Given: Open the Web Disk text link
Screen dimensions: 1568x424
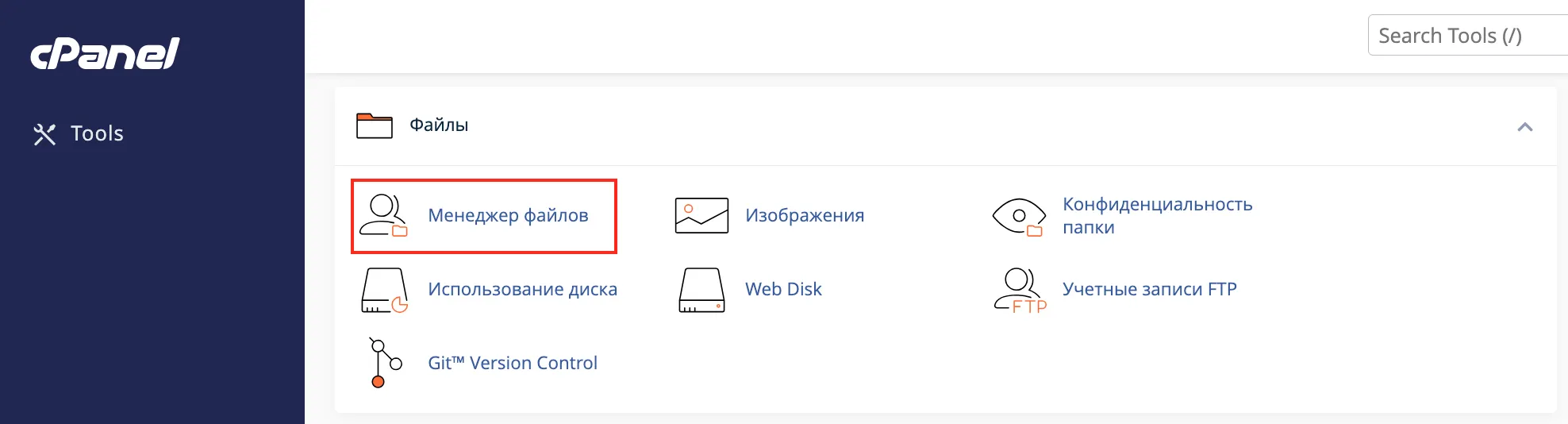Looking at the screenshot, I should pos(783,289).
